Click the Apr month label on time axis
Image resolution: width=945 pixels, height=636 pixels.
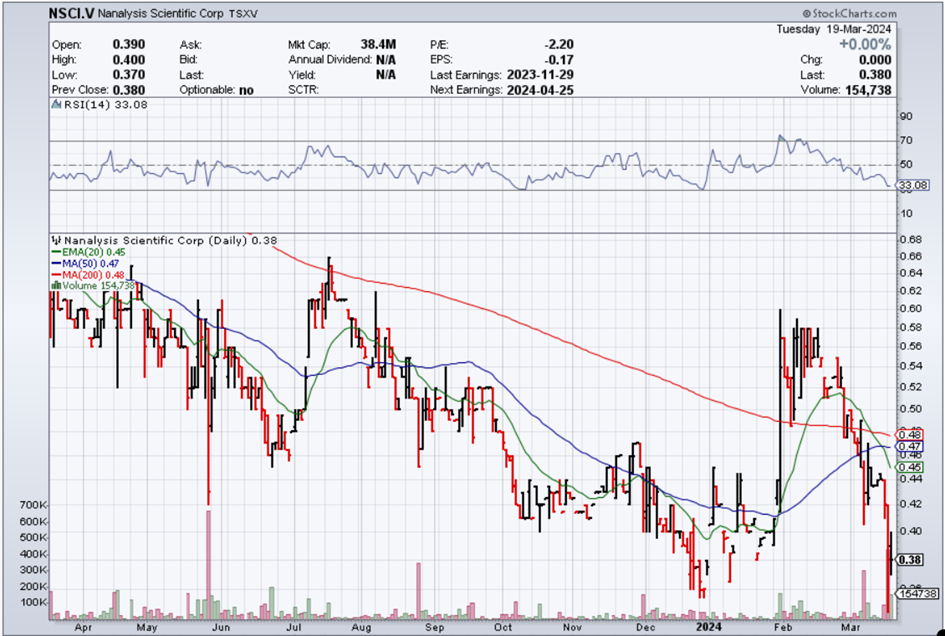coord(85,627)
